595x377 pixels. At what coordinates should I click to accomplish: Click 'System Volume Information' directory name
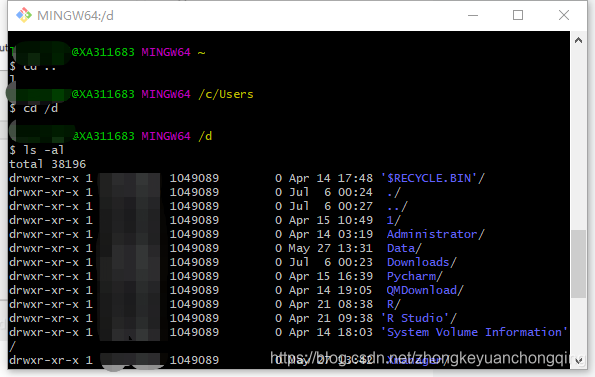pyautogui.click(x=474, y=332)
